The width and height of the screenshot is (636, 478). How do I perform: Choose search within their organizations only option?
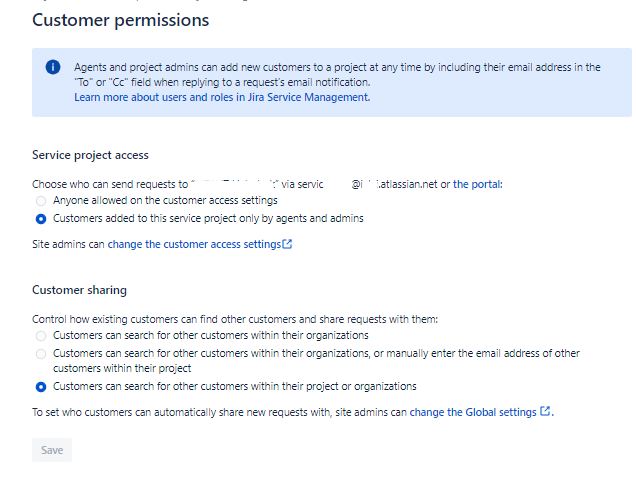click(x=41, y=336)
